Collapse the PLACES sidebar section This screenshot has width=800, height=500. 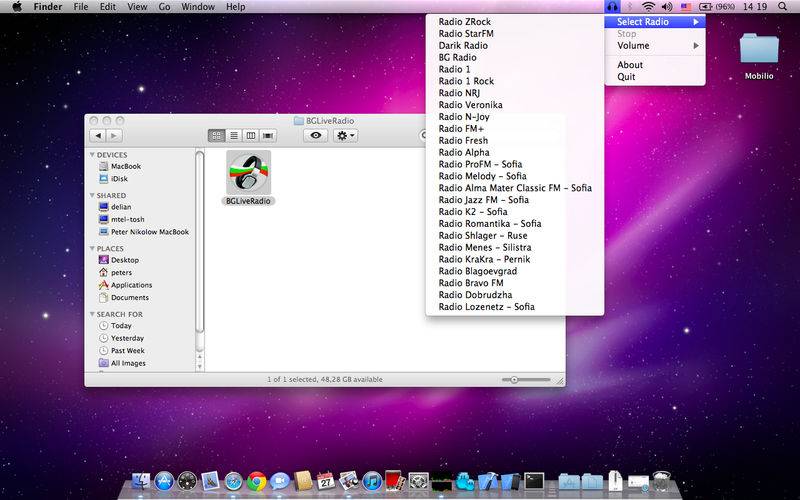pyautogui.click(x=92, y=248)
